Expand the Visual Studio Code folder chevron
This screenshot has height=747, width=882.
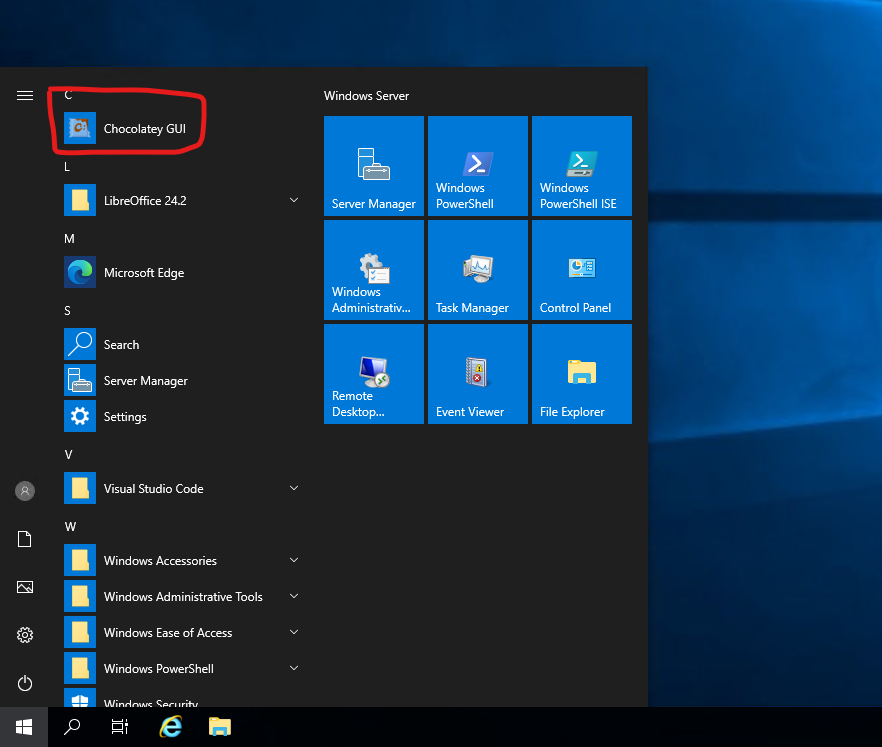pyautogui.click(x=294, y=488)
